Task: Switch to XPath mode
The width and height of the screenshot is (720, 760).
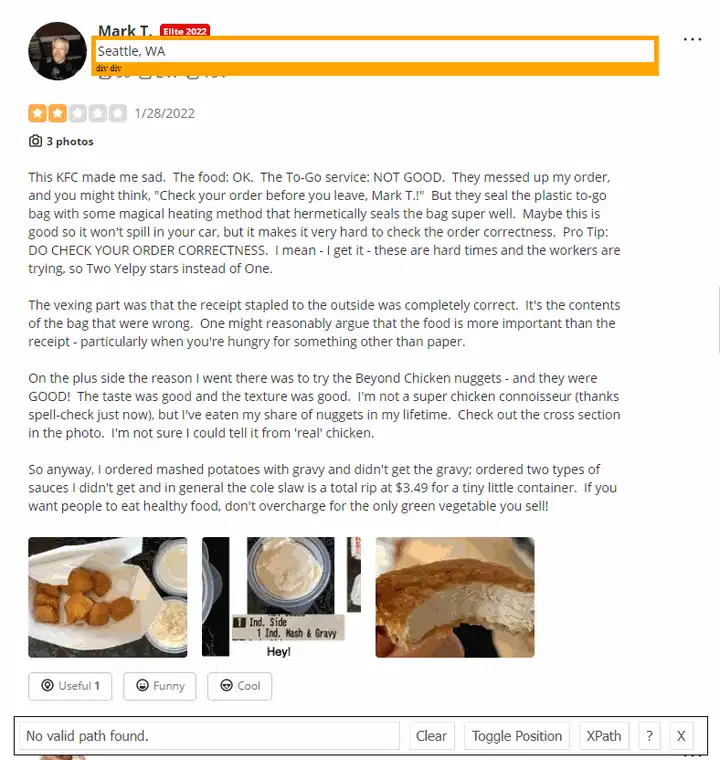Action: click(604, 736)
